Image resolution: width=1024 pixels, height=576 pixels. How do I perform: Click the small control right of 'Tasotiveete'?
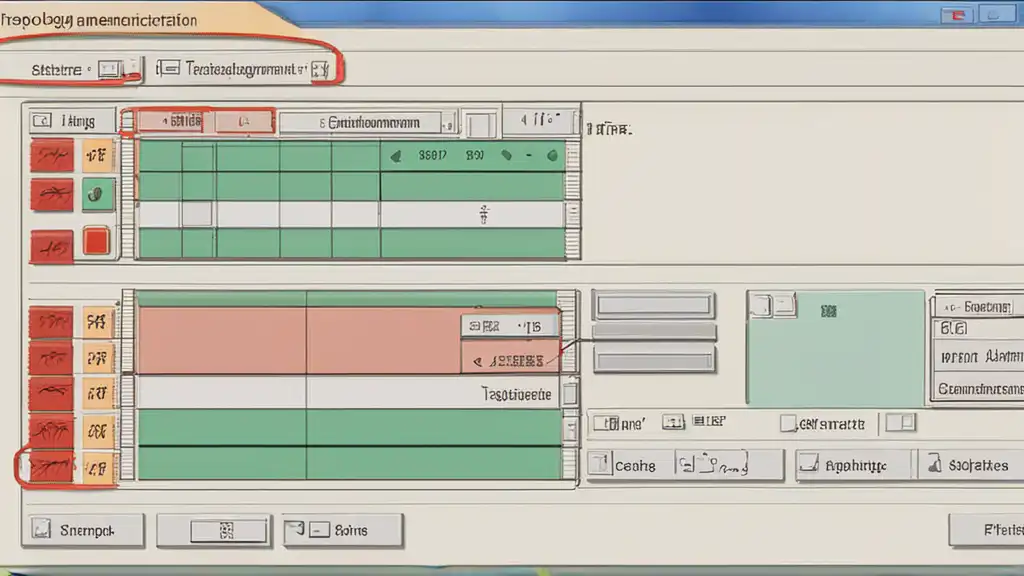570,394
